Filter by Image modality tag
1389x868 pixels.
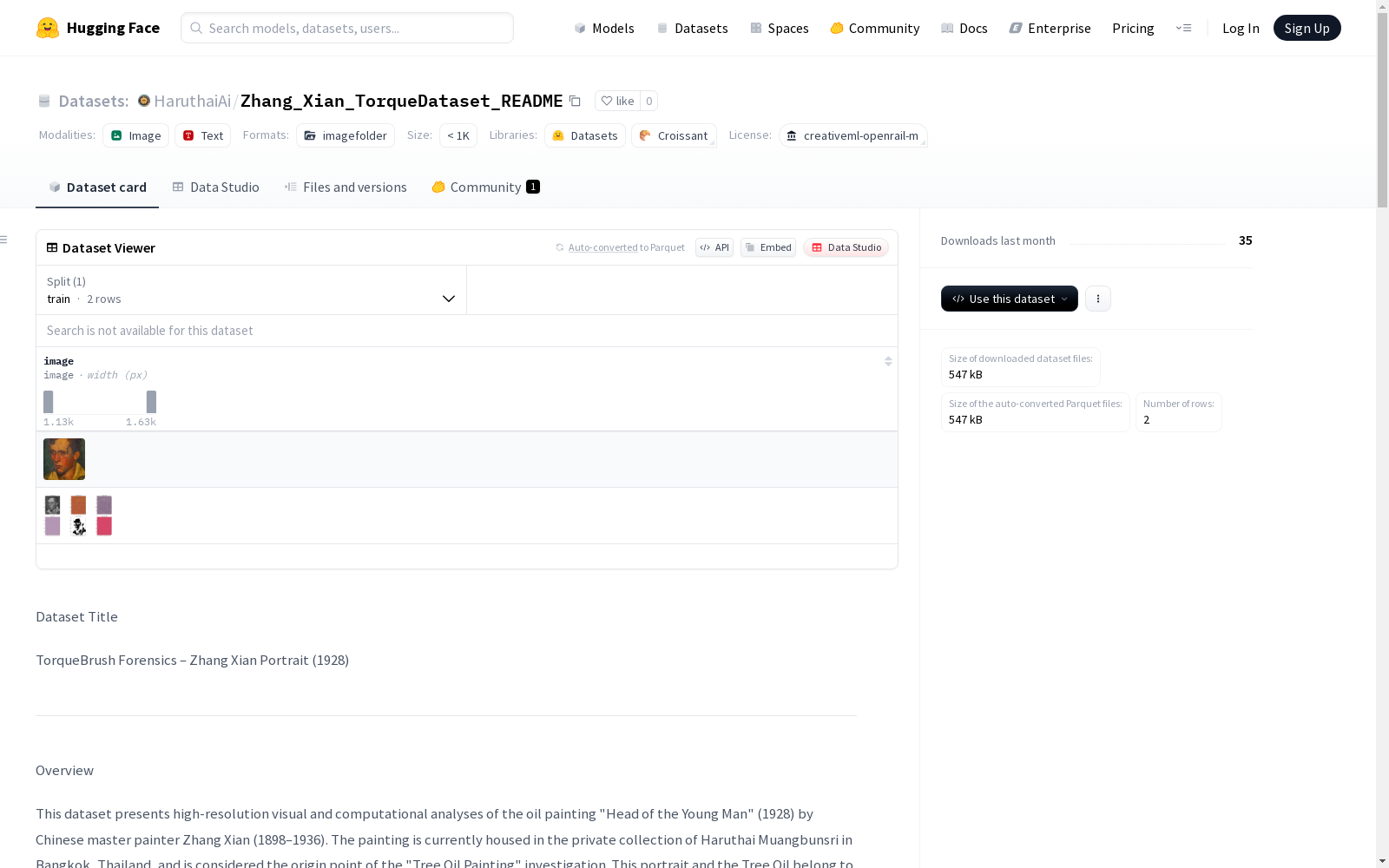[x=136, y=135]
